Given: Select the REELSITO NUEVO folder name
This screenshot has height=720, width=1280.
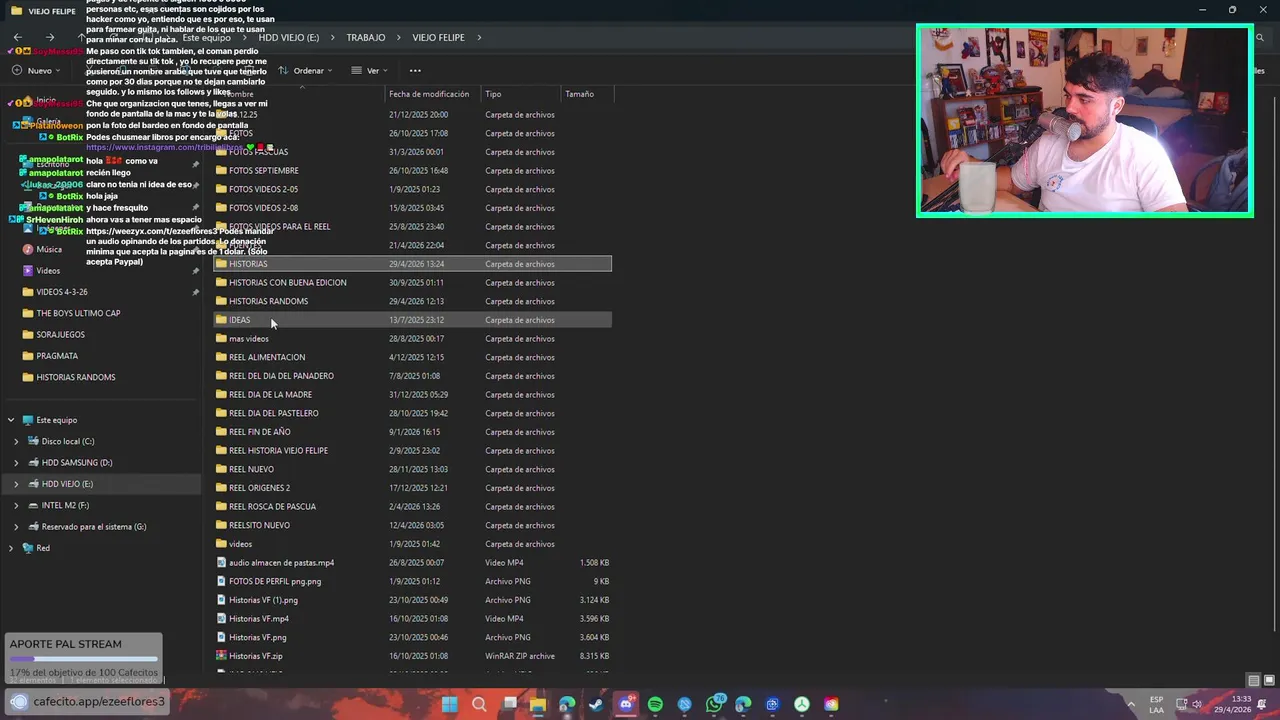Looking at the screenshot, I should coord(259,525).
